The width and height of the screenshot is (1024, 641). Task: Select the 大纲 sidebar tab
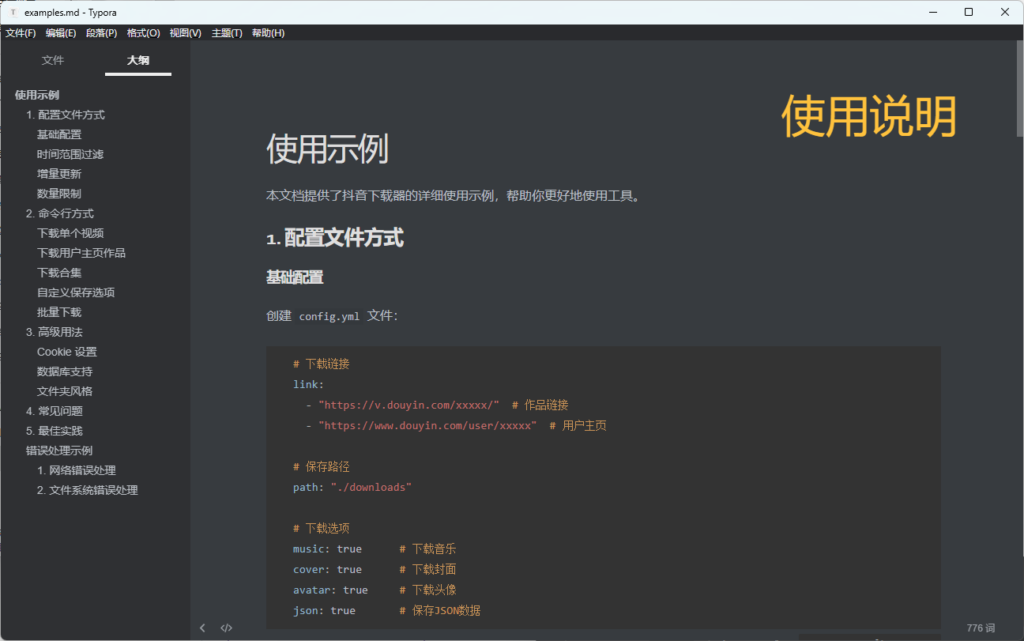(x=138, y=60)
